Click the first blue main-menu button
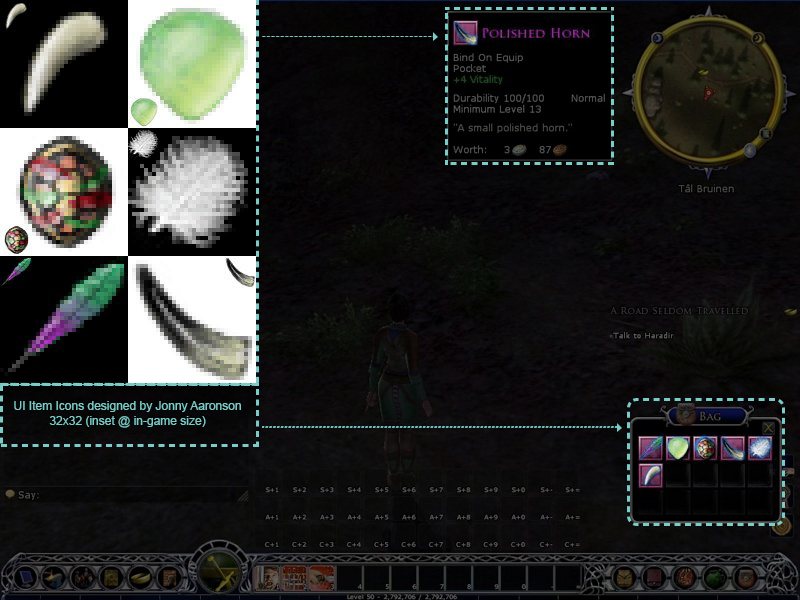This screenshot has width=800, height=600. click(25, 578)
